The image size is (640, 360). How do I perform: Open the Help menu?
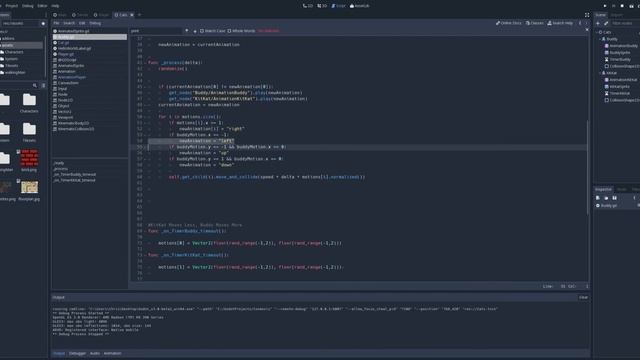(55, 6)
